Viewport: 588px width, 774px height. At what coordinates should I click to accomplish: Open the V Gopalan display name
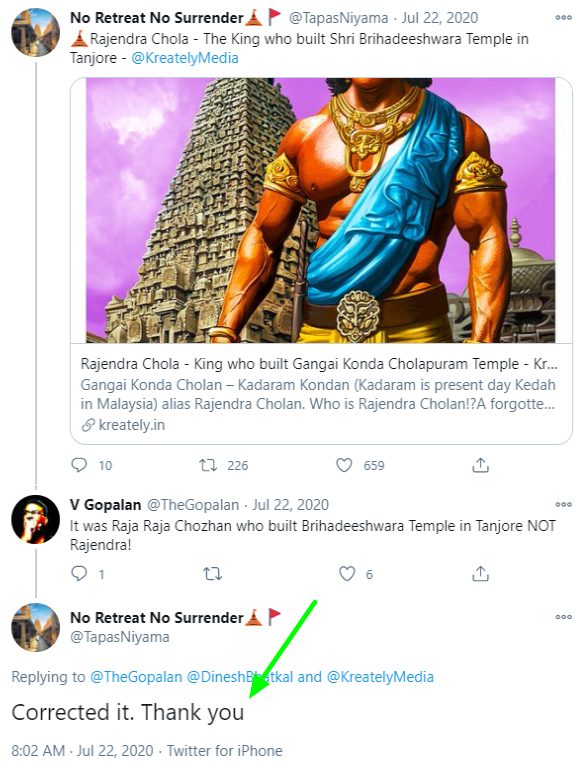tap(106, 505)
